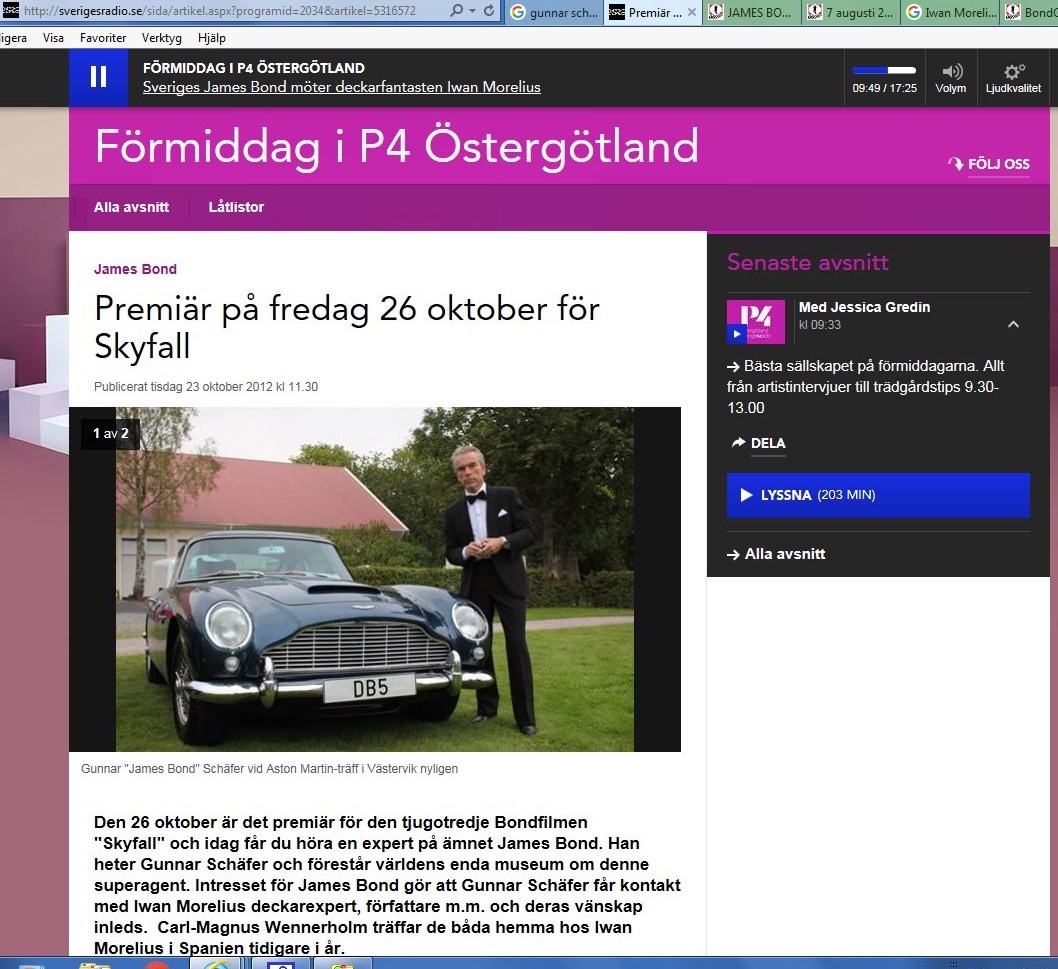1058x969 pixels.
Task: Click the P4 program logo thumbnail
Action: click(x=755, y=321)
